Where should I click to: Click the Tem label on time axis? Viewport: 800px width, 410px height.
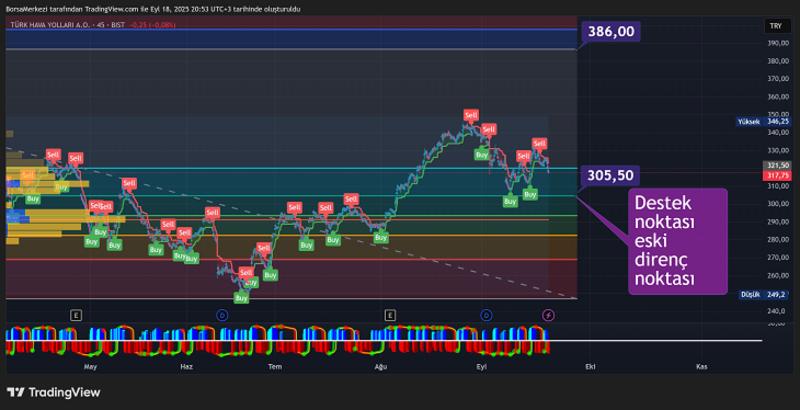point(275,367)
